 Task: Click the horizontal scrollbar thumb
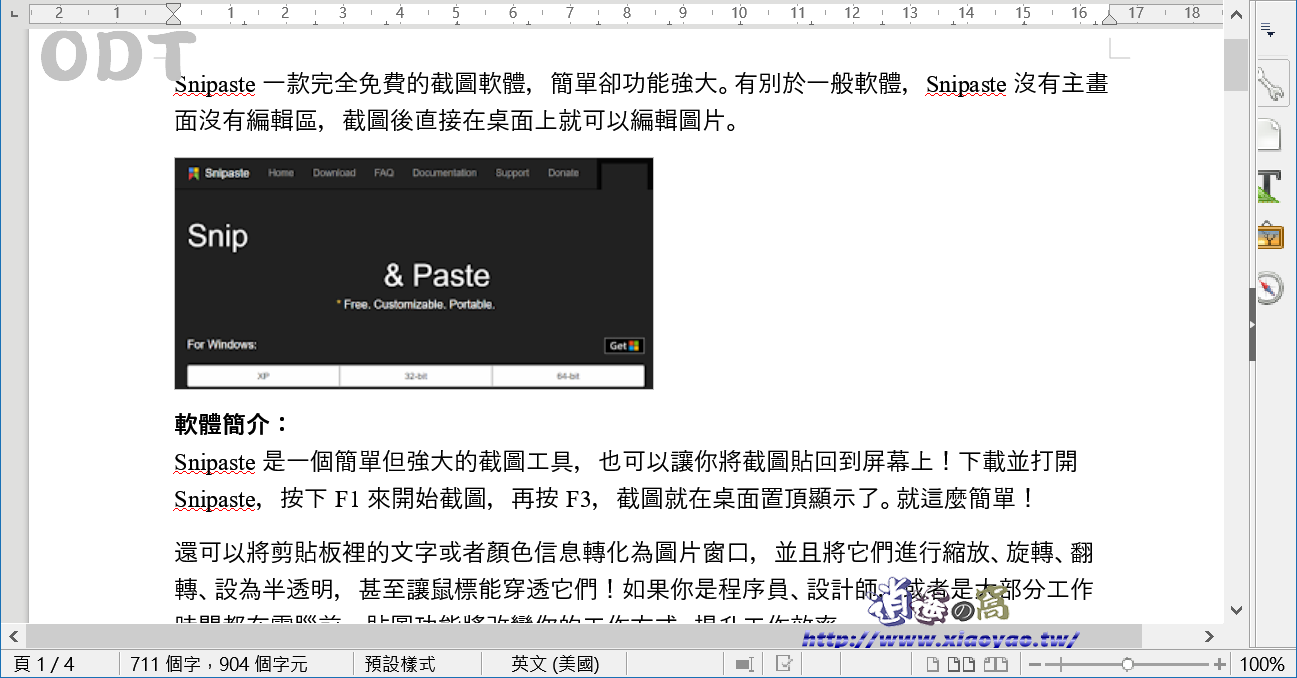pyautogui.click(x=584, y=635)
